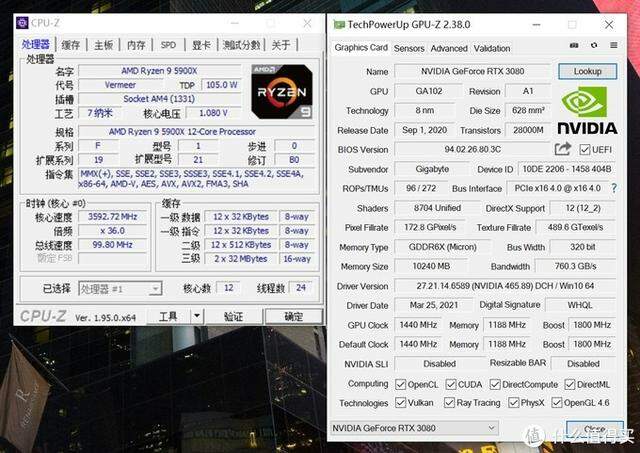Click the 验证 button in CPU-Z
Screen dimensions: 640x453
(x=233, y=316)
